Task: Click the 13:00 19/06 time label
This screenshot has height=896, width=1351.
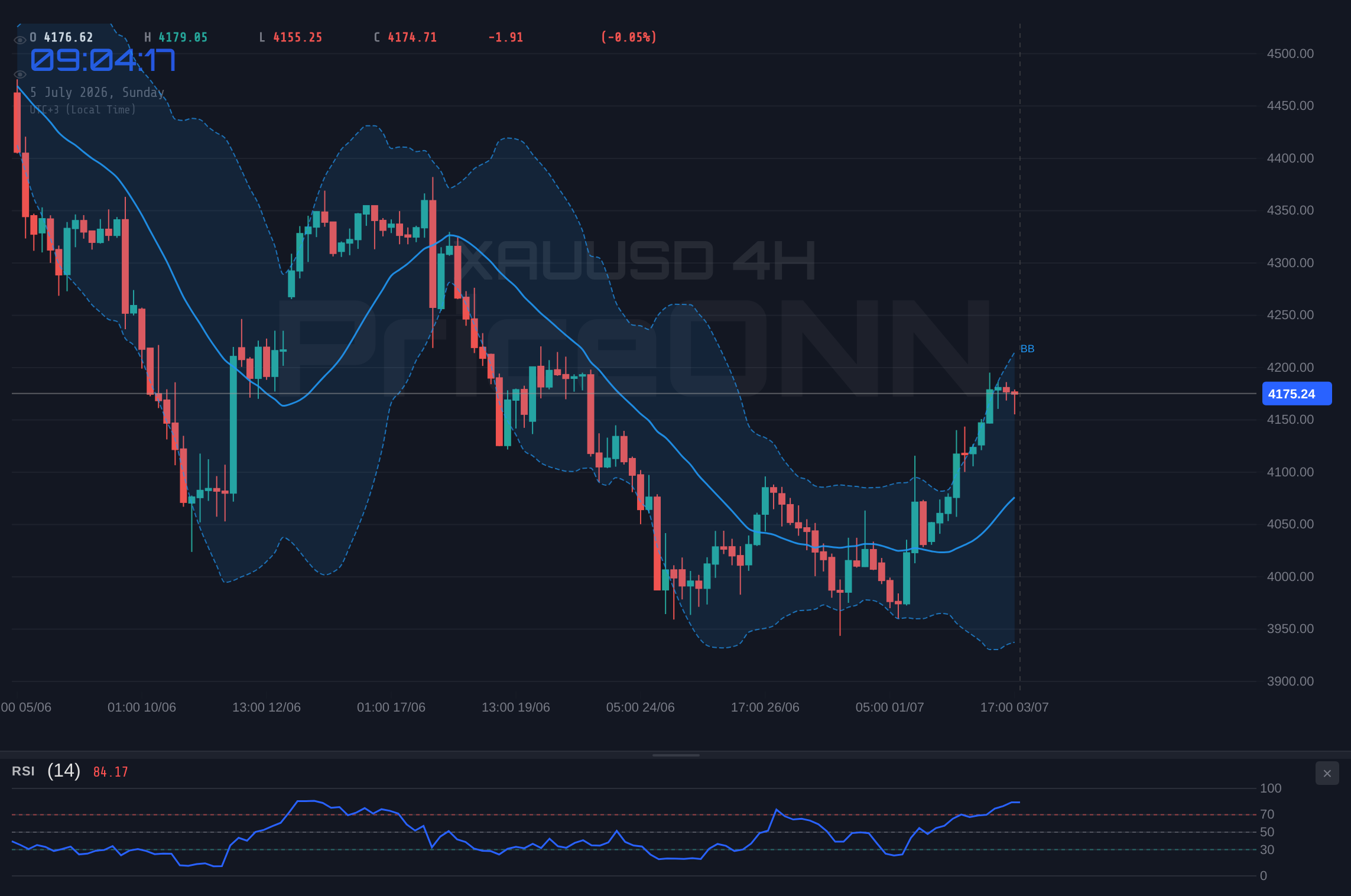Action: [x=516, y=707]
